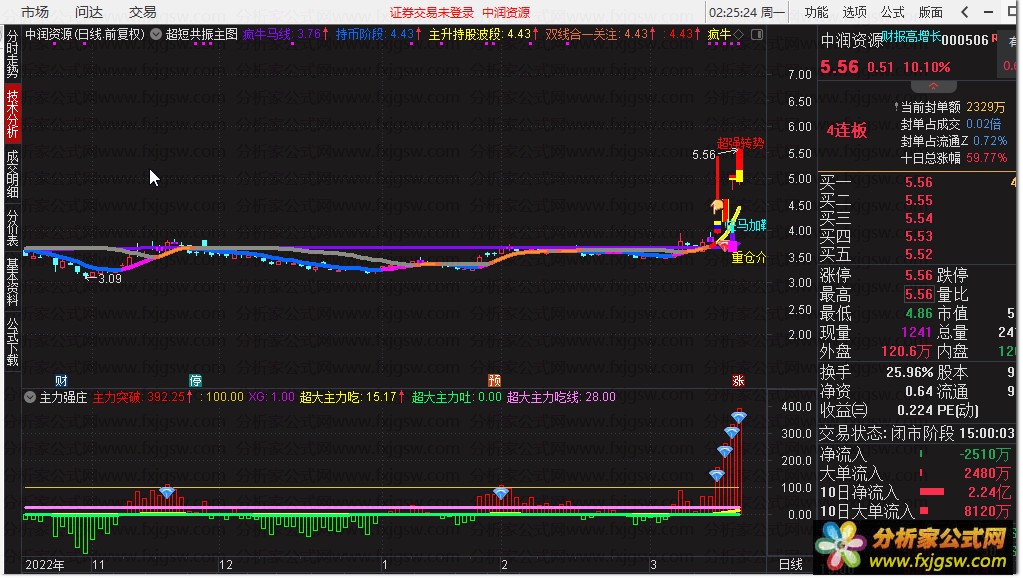Click the second-highest blue diamond signal marker
The height and width of the screenshot is (578, 1023).
731,433
